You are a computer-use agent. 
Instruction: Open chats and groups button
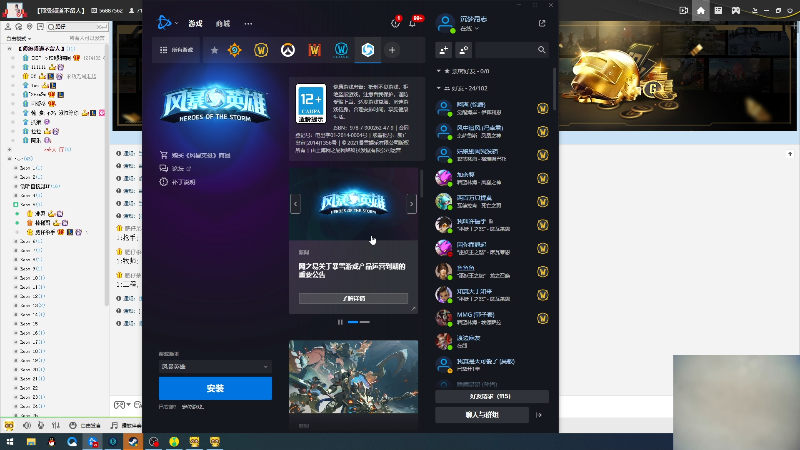tap(482, 415)
